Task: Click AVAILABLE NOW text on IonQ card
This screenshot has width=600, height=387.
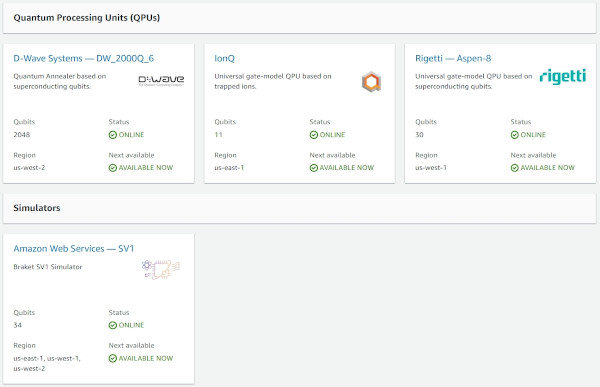Action: click(347, 168)
